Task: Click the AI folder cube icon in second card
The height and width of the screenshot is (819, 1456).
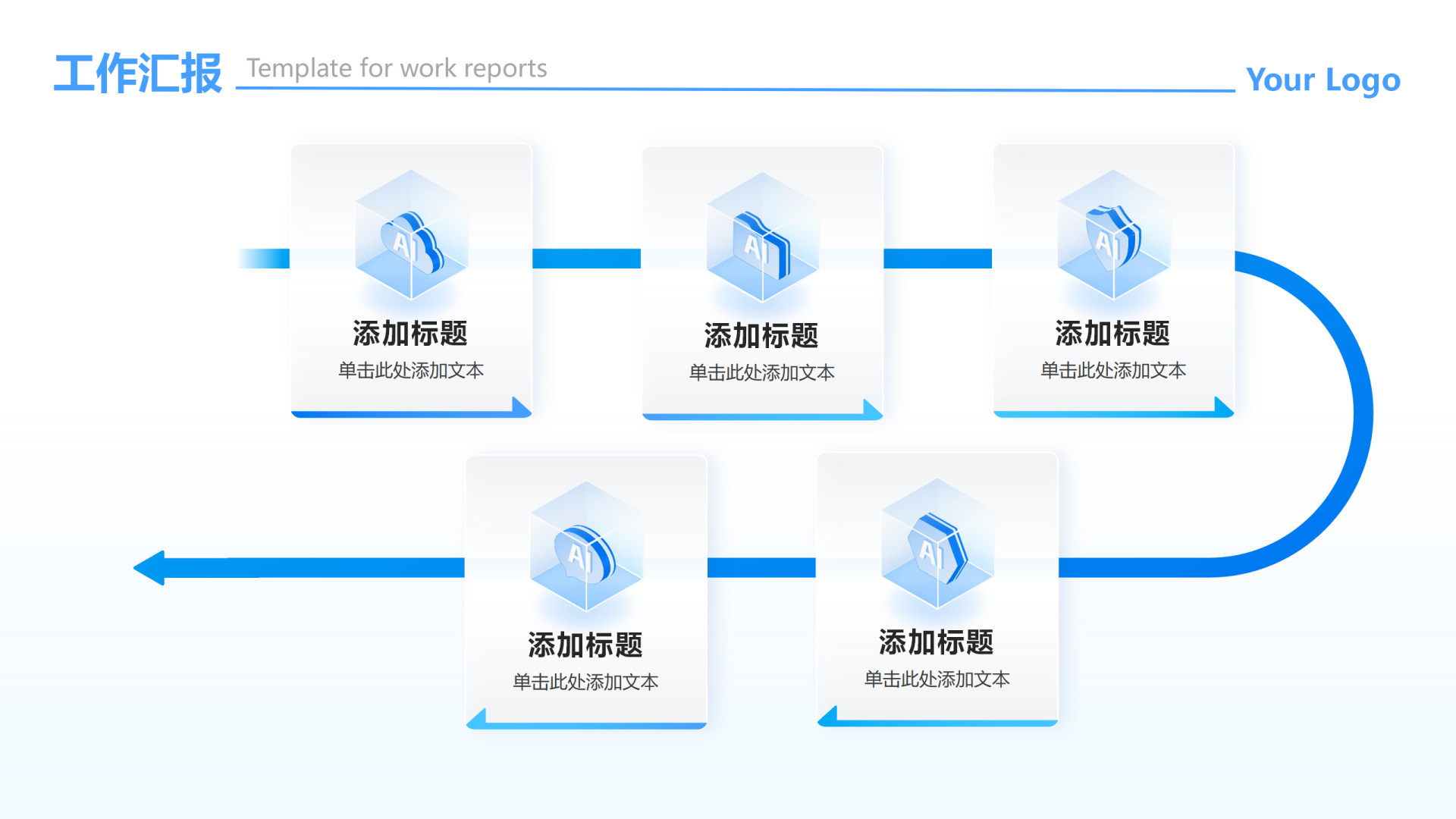Action: tap(762, 238)
